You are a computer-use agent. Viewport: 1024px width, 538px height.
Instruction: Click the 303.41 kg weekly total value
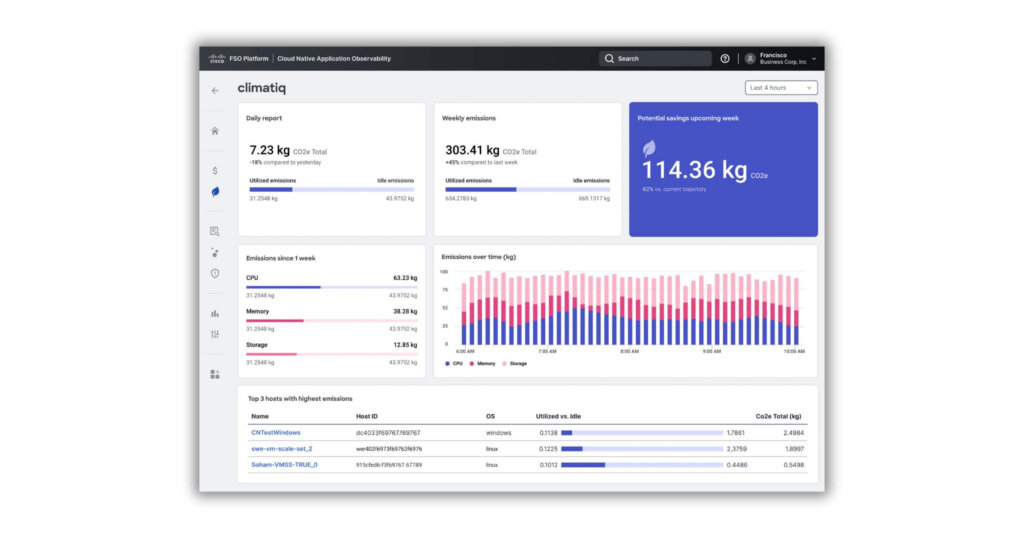472,150
